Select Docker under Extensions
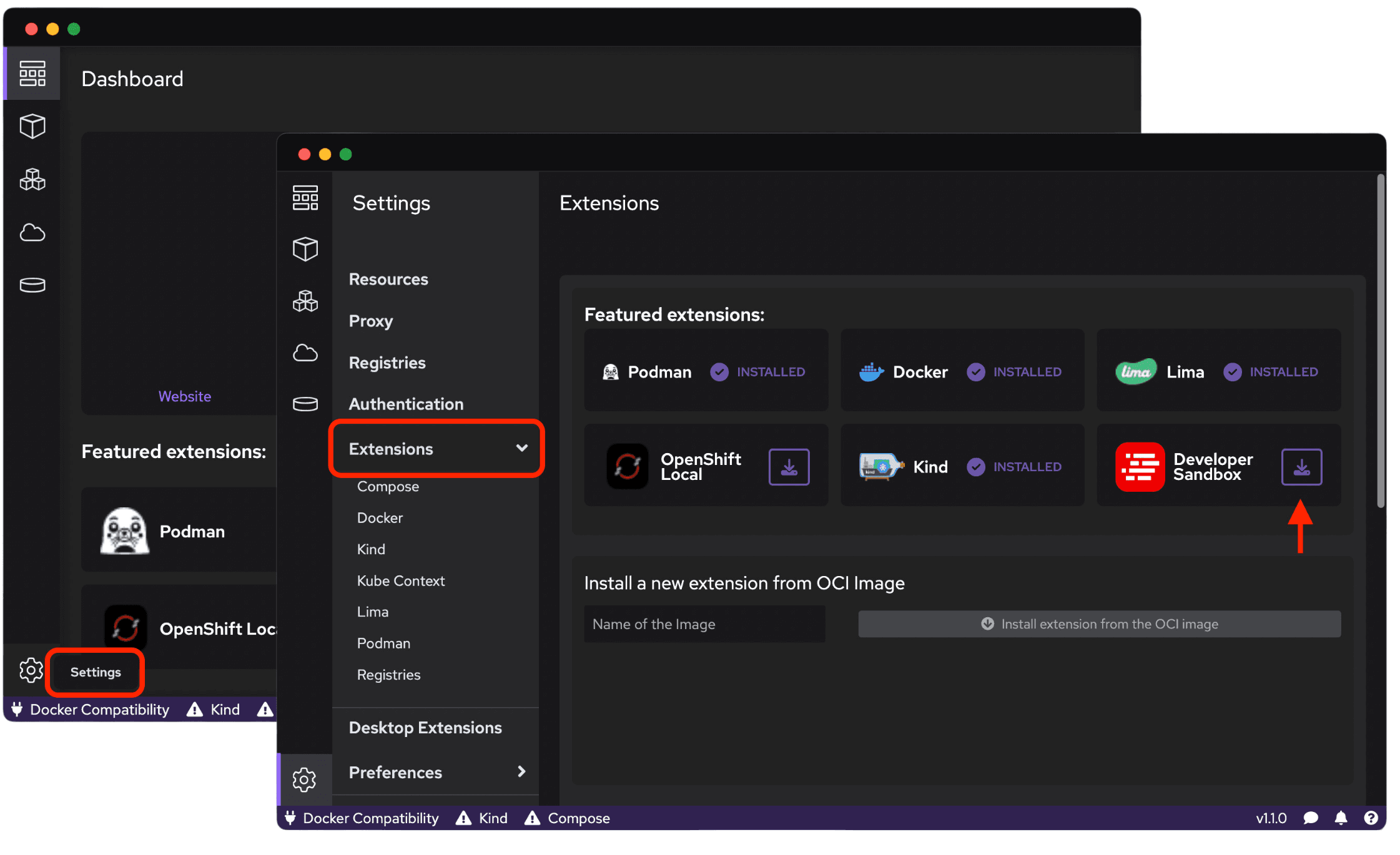 380,518
